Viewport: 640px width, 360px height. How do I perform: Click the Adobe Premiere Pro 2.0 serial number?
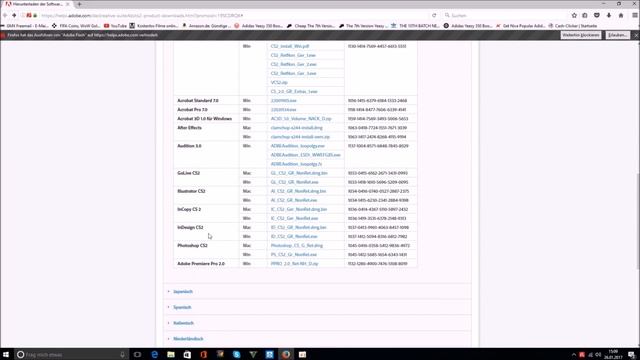378,264
